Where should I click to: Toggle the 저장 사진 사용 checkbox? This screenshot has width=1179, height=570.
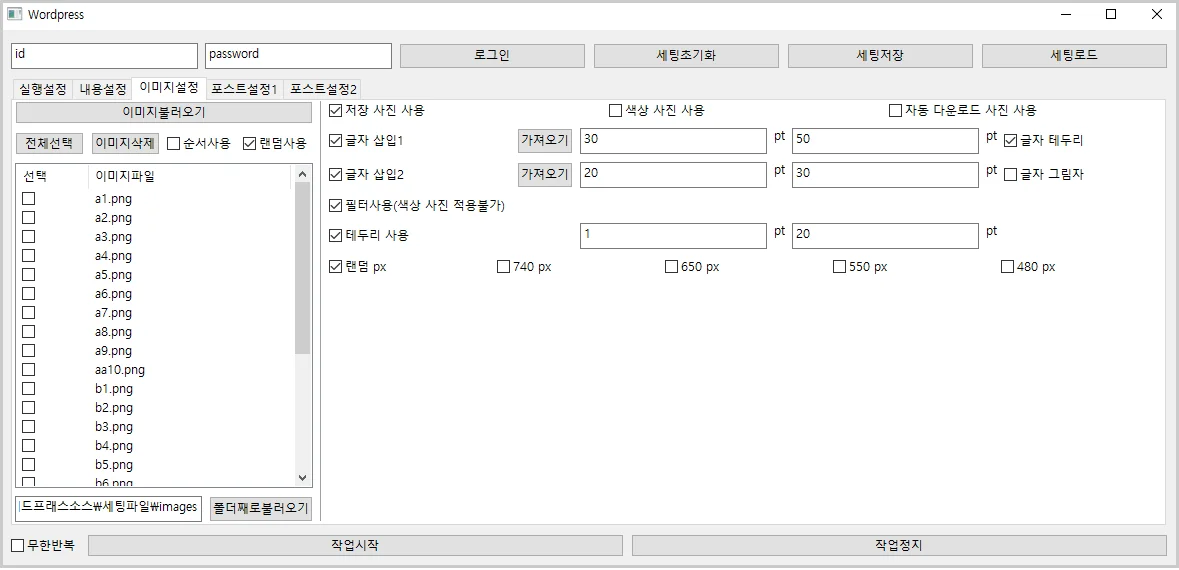click(336, 111)
